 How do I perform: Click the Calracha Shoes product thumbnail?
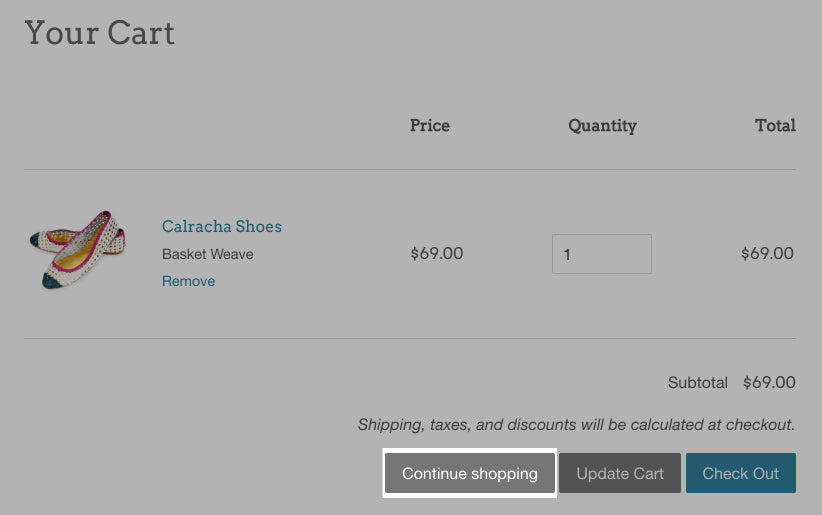77,250
